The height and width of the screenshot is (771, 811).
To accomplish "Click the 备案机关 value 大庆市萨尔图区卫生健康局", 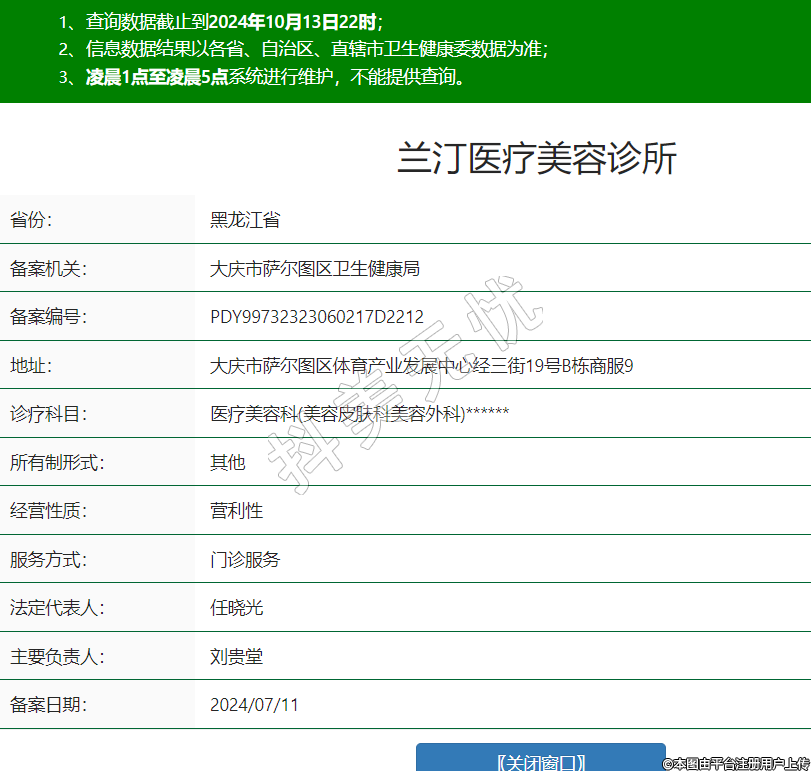I will pos(314,268).
